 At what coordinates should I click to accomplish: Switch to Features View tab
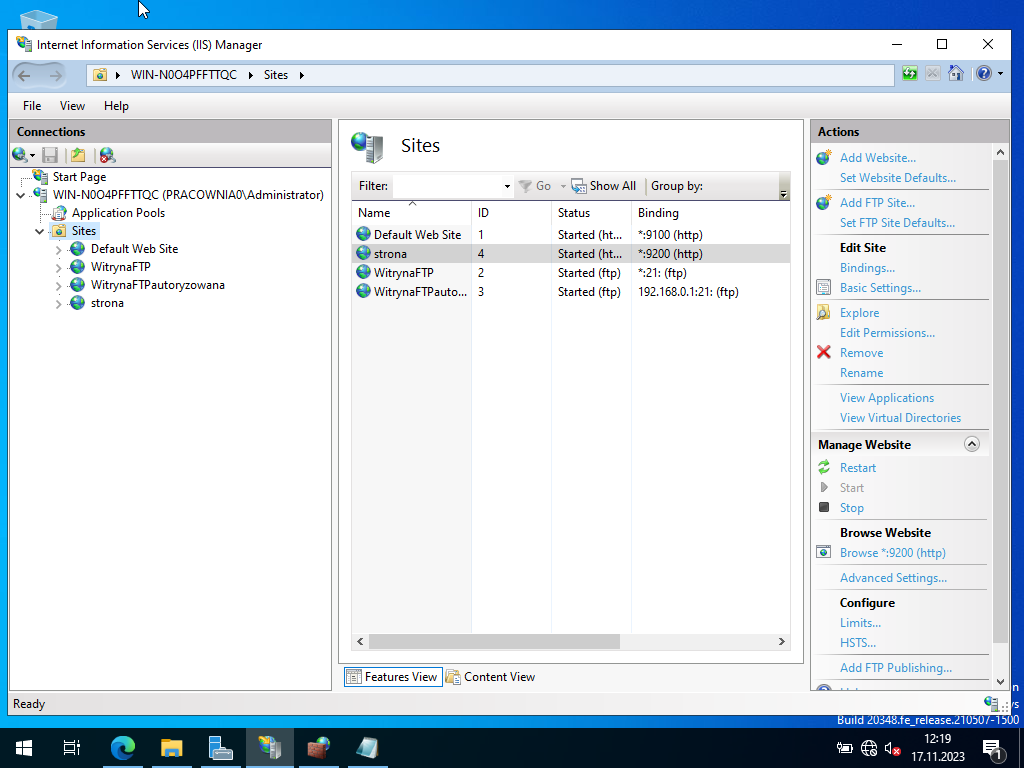pyautogui.click(x=392, y=677)
